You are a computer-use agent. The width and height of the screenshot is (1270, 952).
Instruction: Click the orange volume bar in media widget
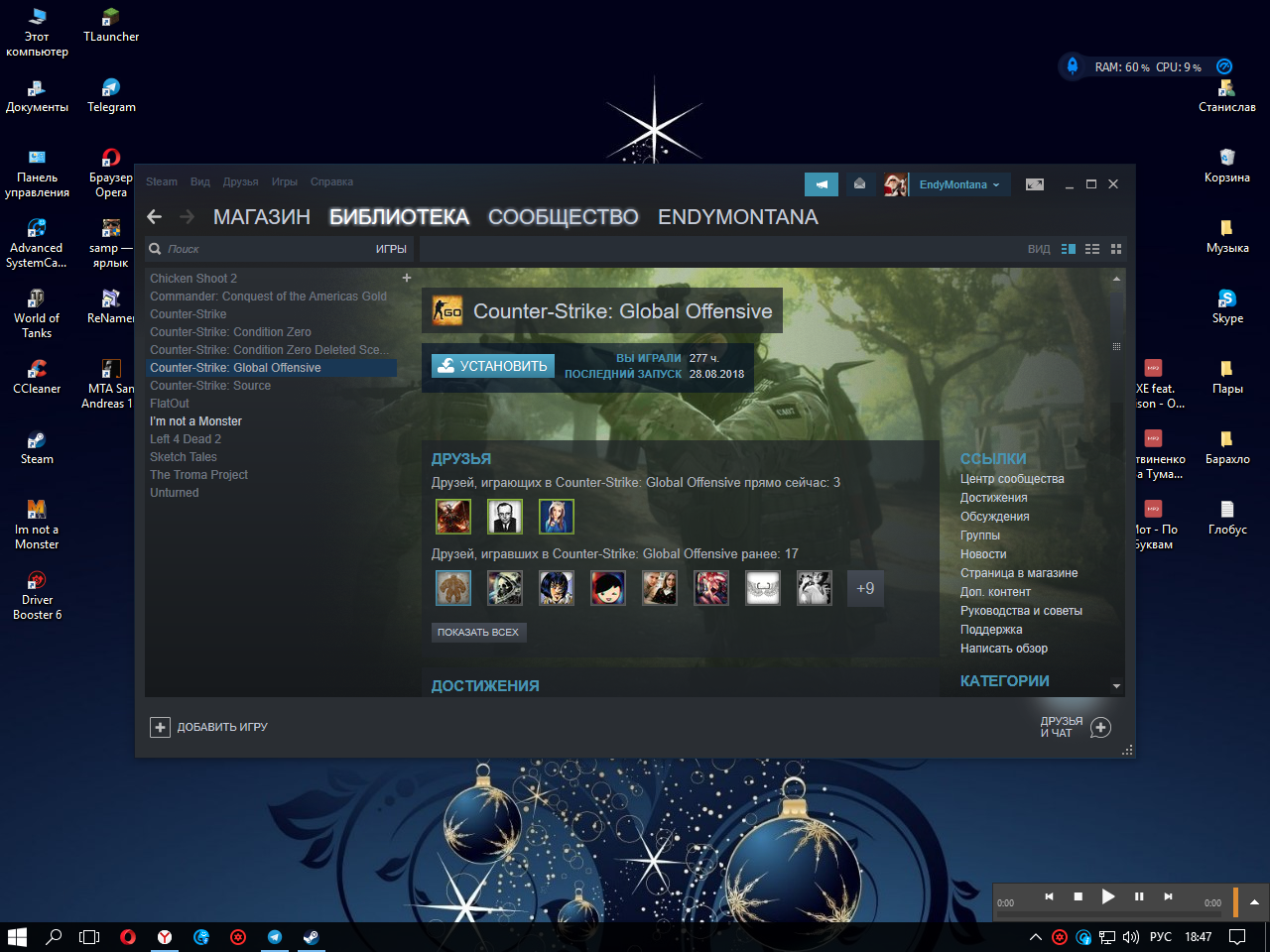tap(1235, 902)
